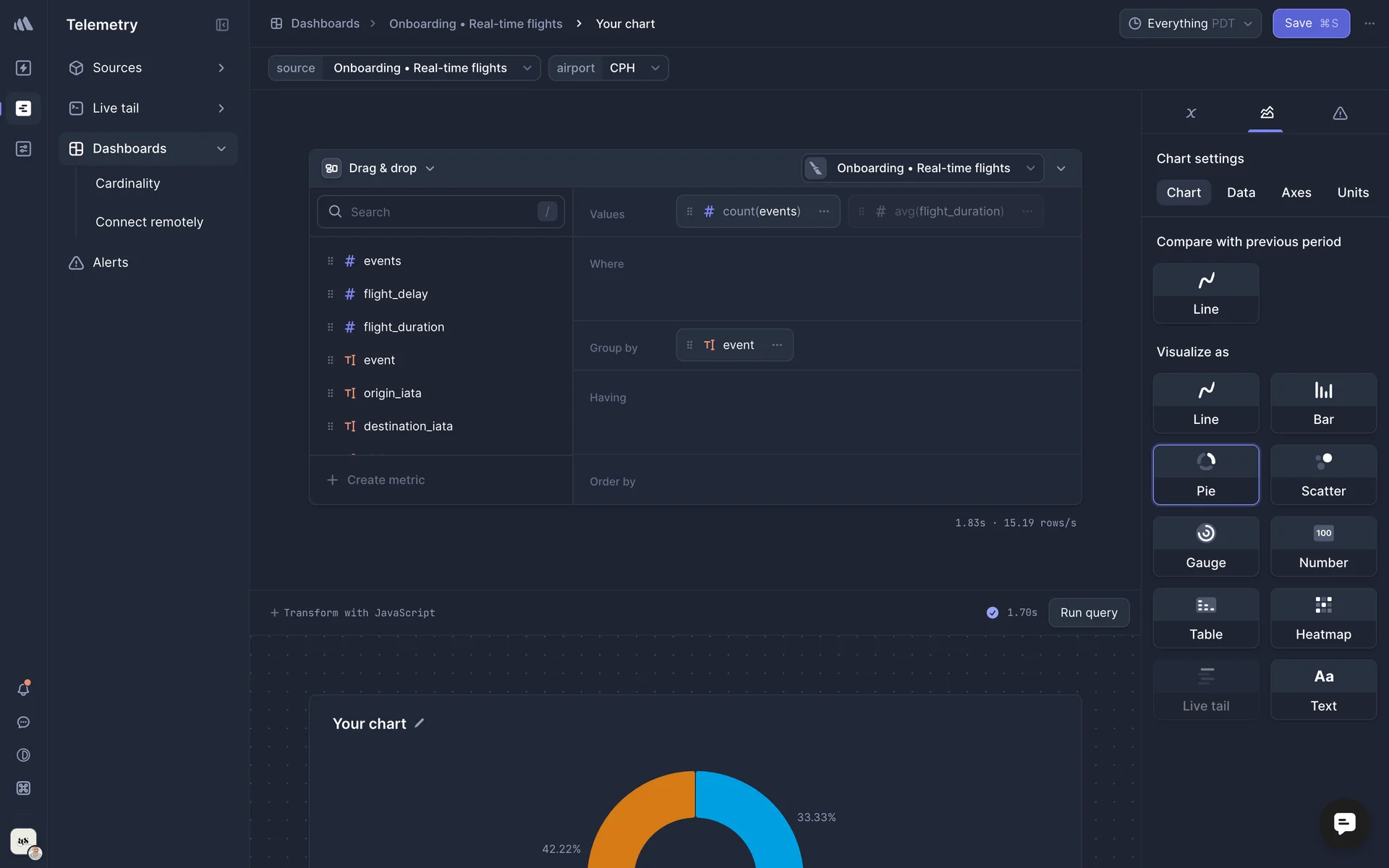The image size is (1389, 868).
Task: Open count(events) options ellipsis
Action: pos(823,211)
